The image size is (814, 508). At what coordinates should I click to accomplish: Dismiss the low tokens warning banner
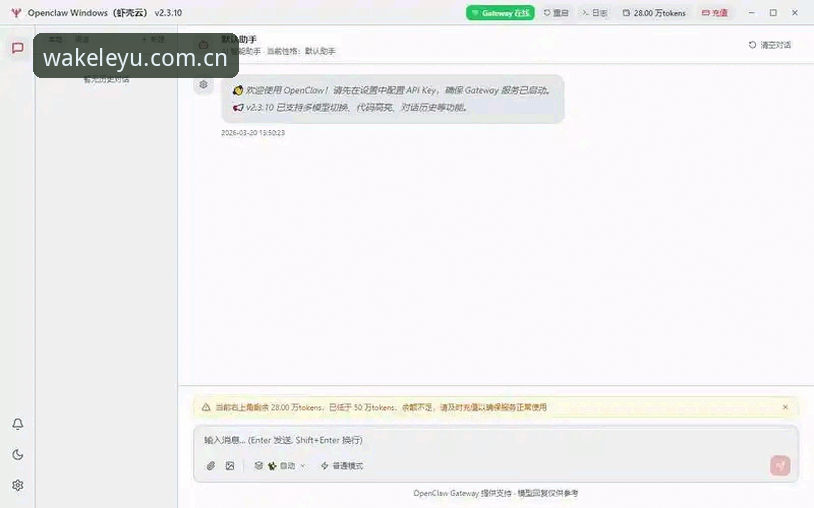(785, 407)
